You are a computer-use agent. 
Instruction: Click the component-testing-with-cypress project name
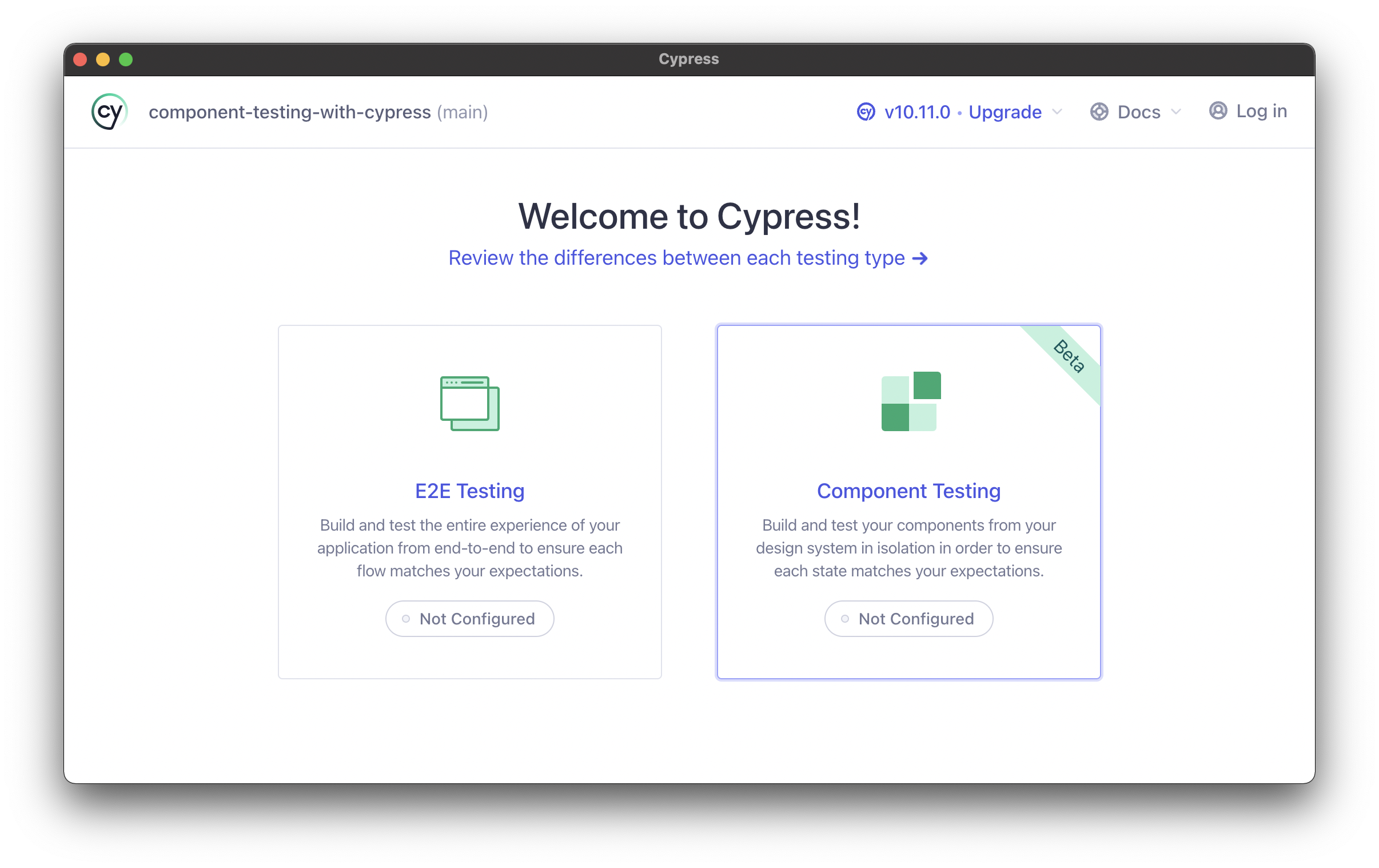tap(289, 112)
